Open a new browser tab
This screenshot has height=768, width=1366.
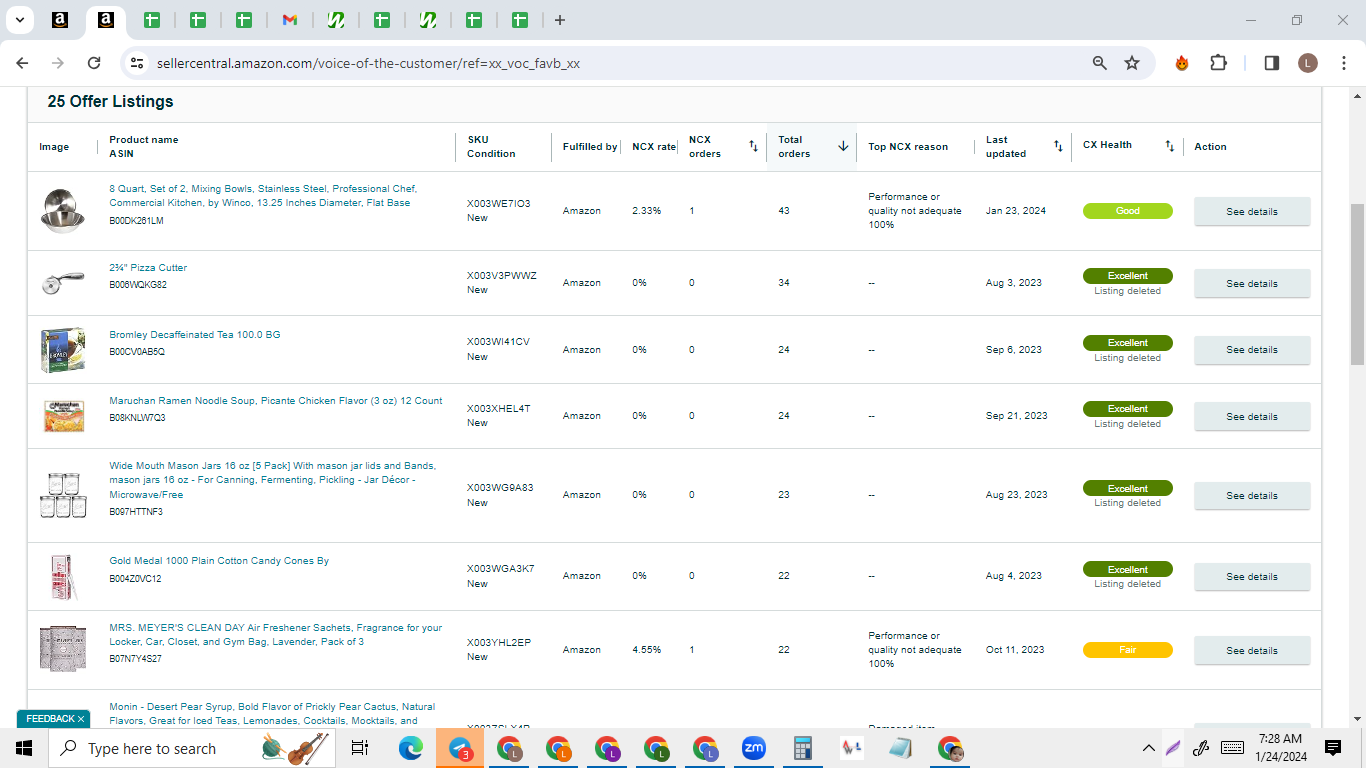pyautogui.click(x=560, y=20)
